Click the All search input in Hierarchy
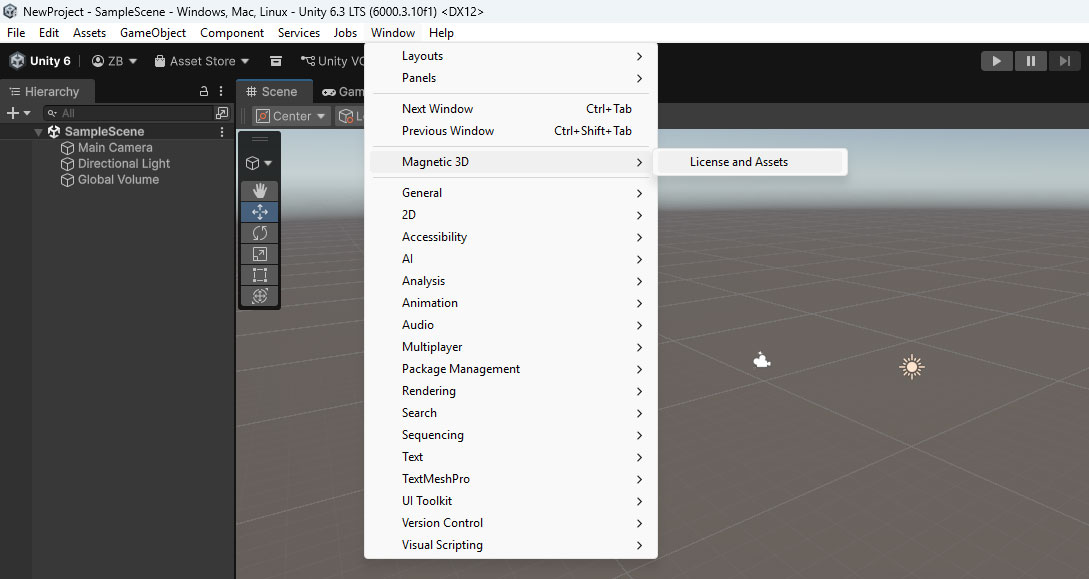1089x579 pixels. 130,113
